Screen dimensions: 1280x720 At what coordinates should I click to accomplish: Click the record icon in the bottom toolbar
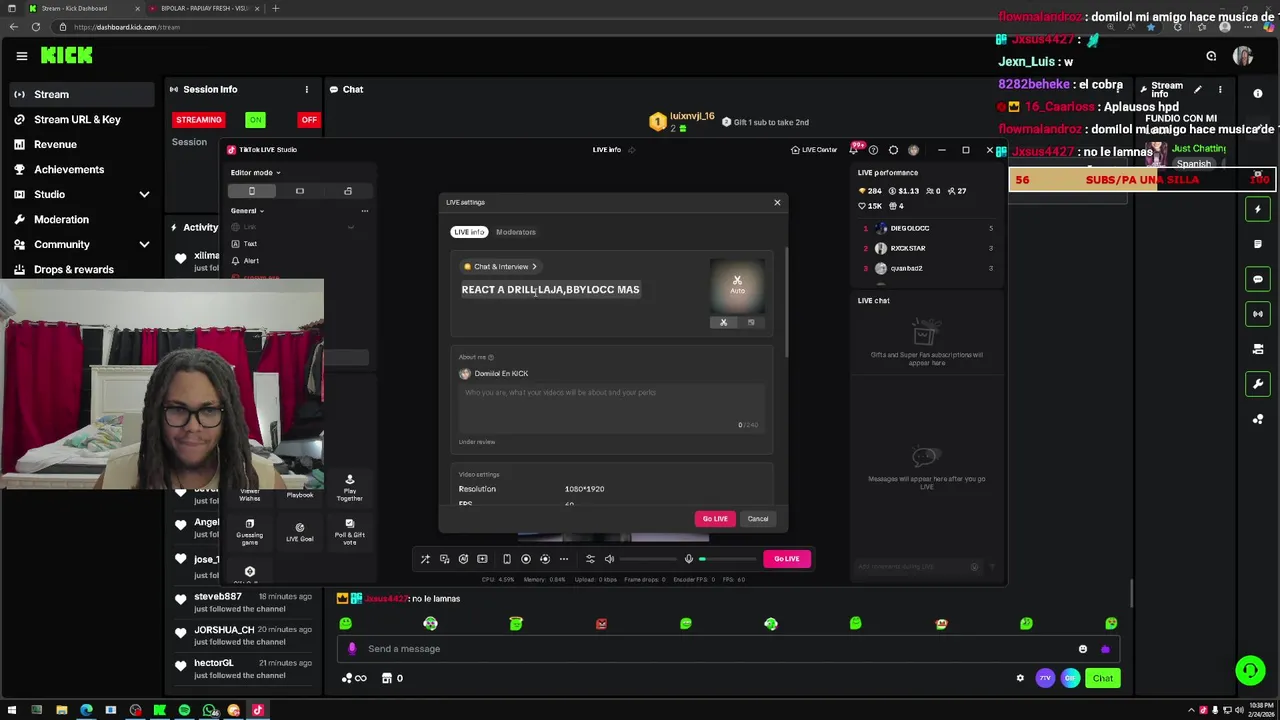coord(526,559)
